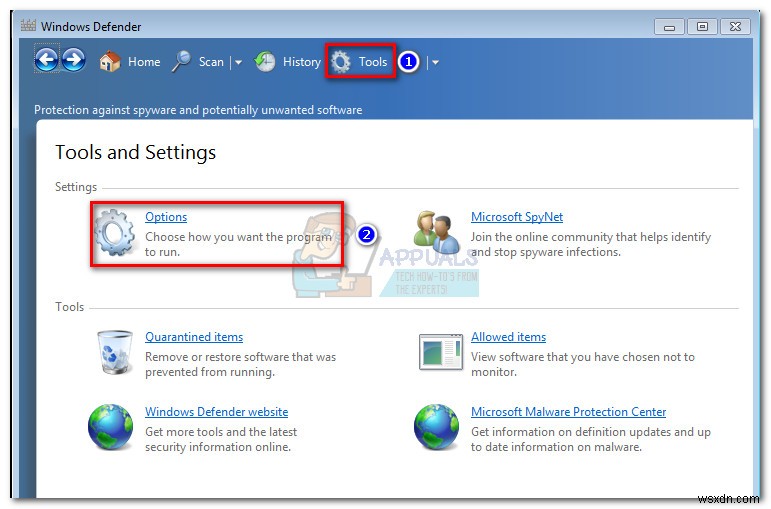
Task: Start a scan via the magnifier icon
Action: tap(181, 62)
